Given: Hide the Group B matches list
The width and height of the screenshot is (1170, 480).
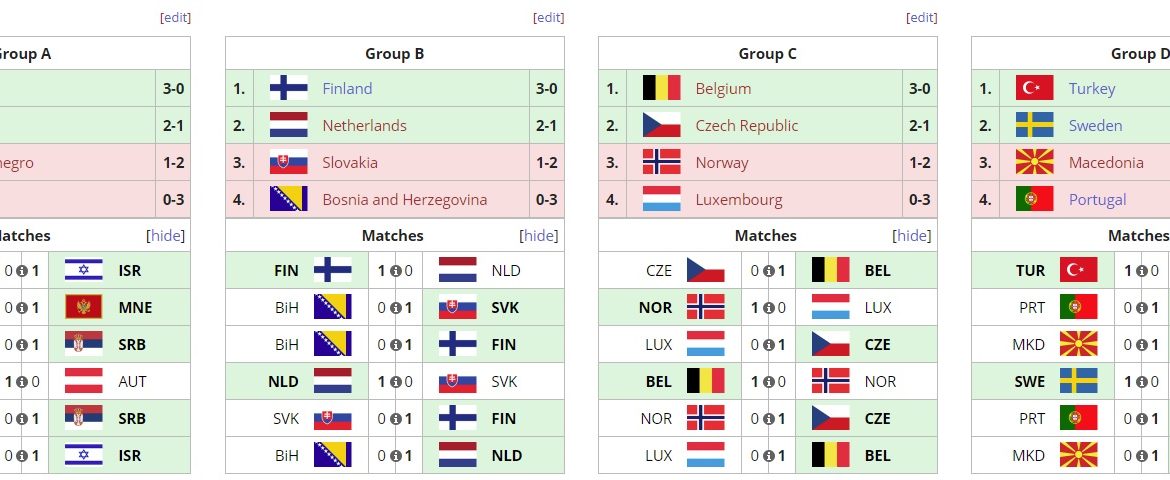Looking at the screenshot, I should (539, 236).
